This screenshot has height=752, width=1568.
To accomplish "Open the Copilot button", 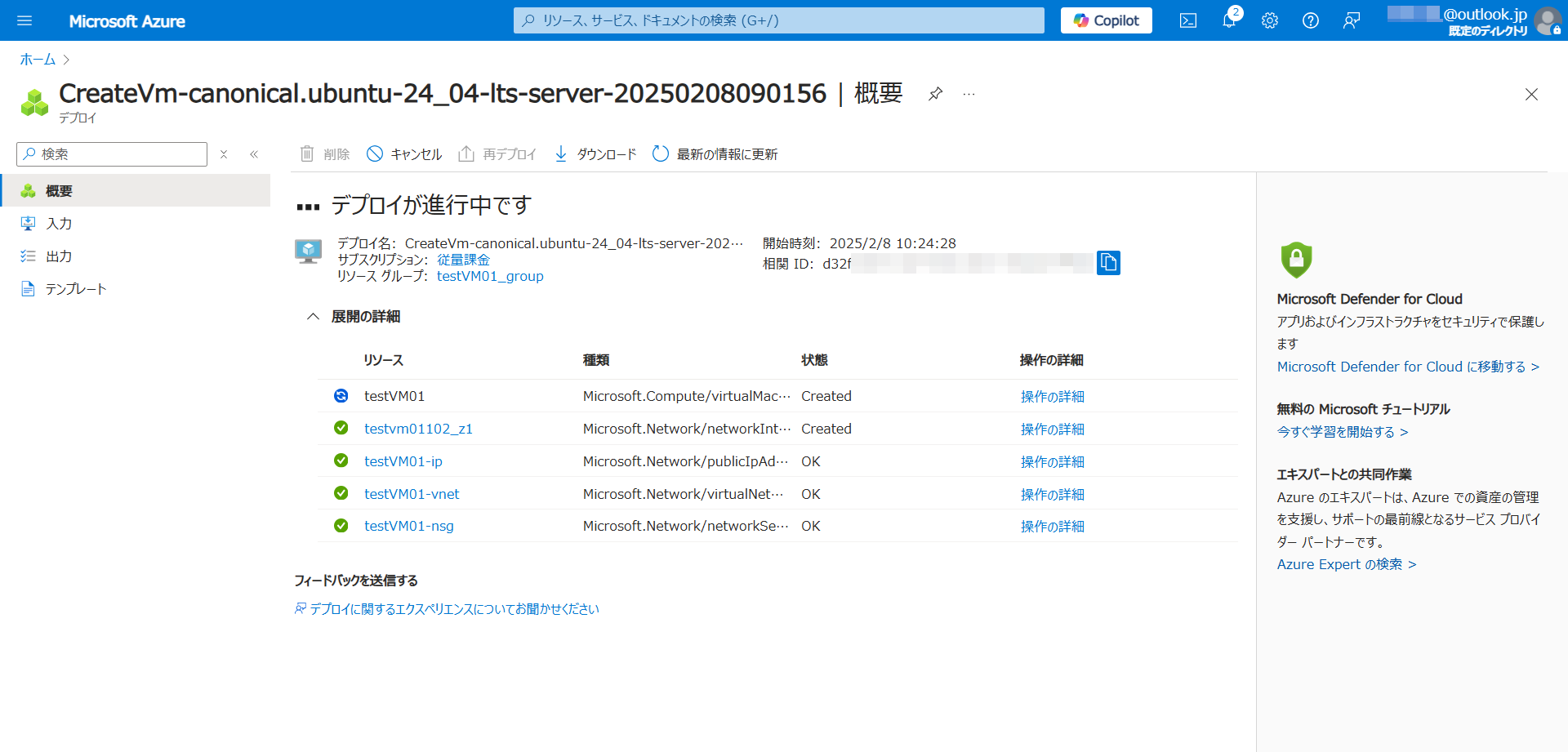I will 1106,20.
